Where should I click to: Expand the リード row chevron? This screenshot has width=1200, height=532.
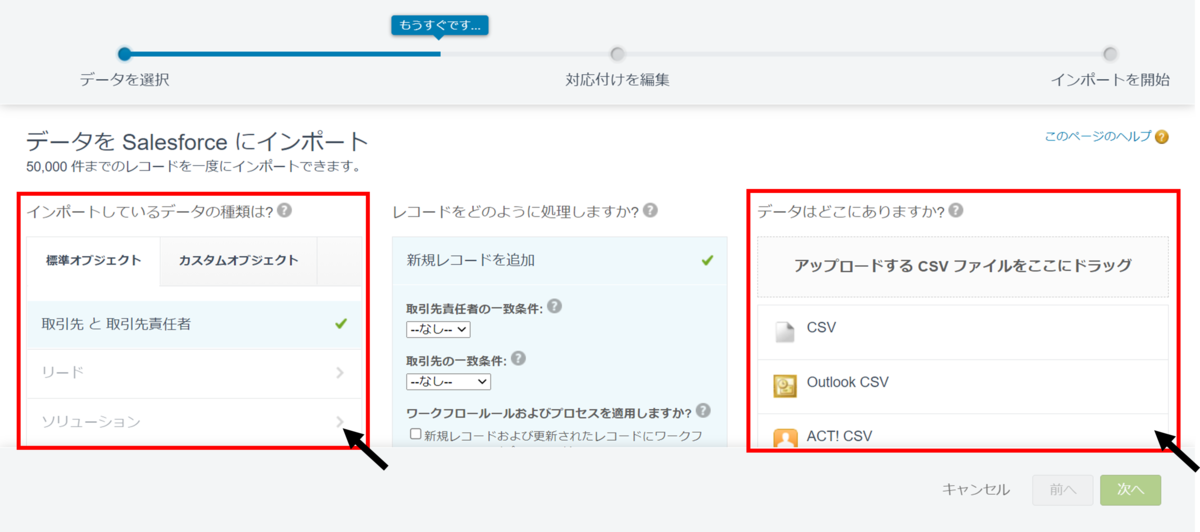pyautogui.click(x=340, y=372)
